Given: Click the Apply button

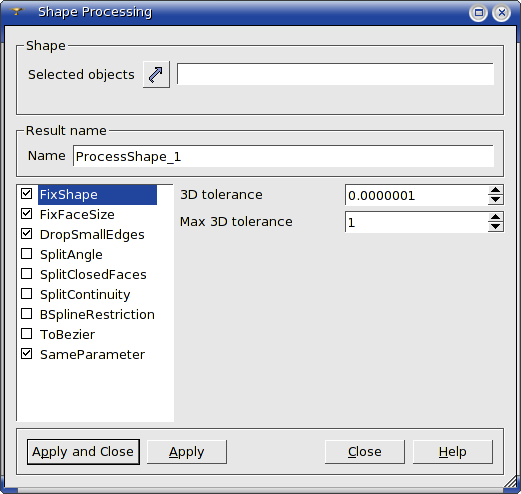Looking at the screenshot, I should [x=187, y=452].
